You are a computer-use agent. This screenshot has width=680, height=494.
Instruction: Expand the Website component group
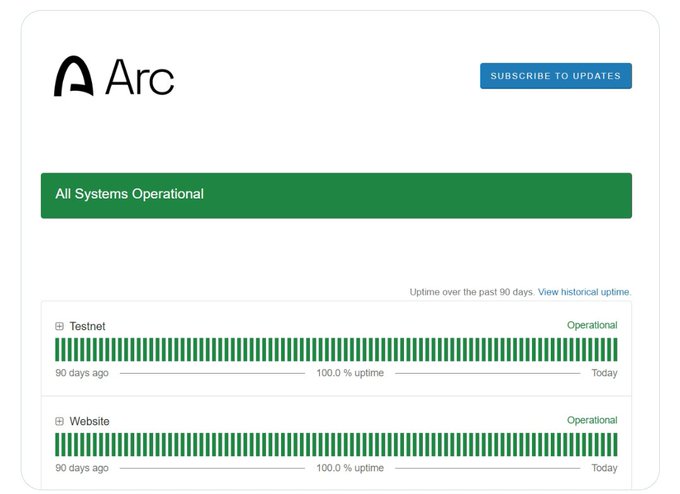[59, 421]
